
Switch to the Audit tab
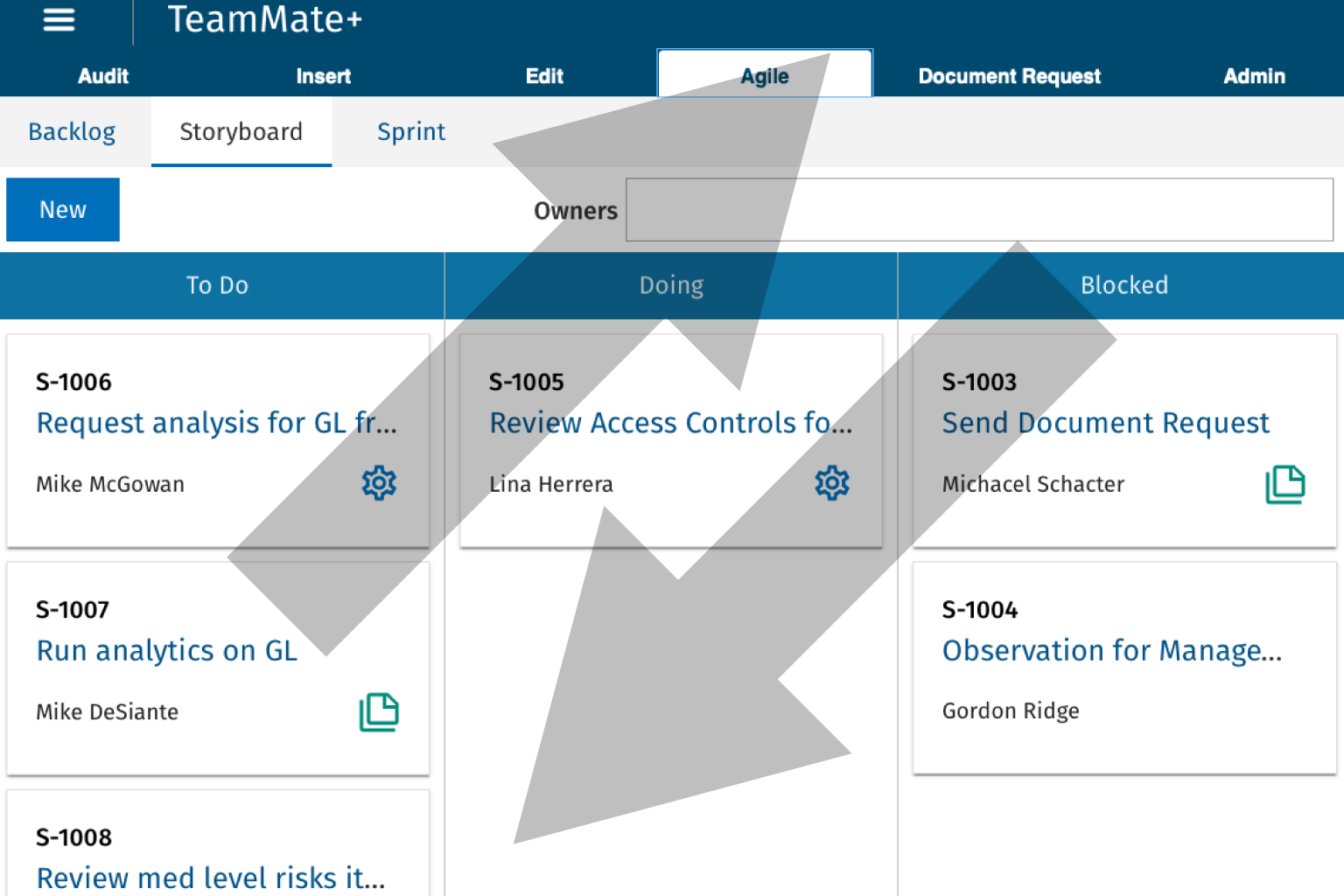[x=102, y=76]
